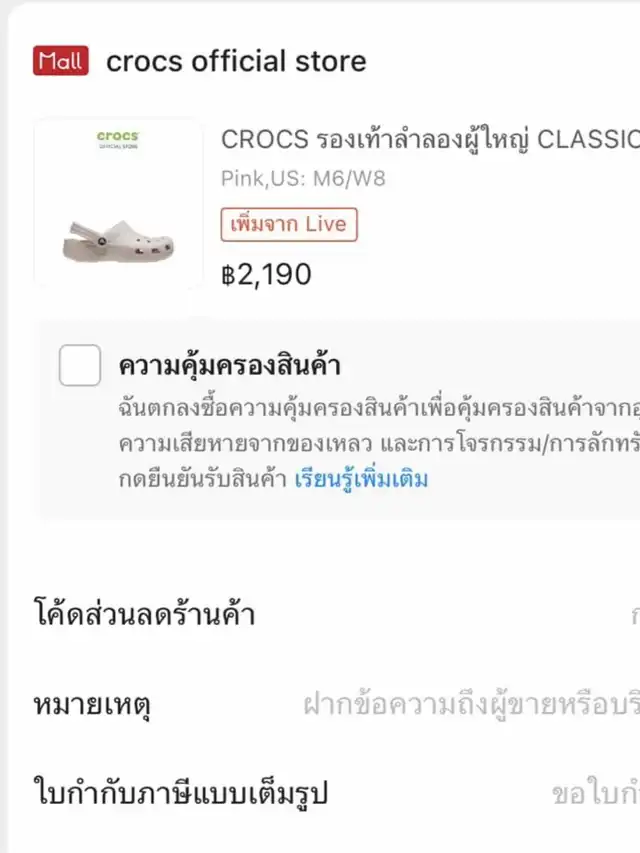The height and width of the screenshot is (853, 640).
Task: Open the ใบกำกับภาษีแบบเต็มรูป option
Action: click(181, 795)
